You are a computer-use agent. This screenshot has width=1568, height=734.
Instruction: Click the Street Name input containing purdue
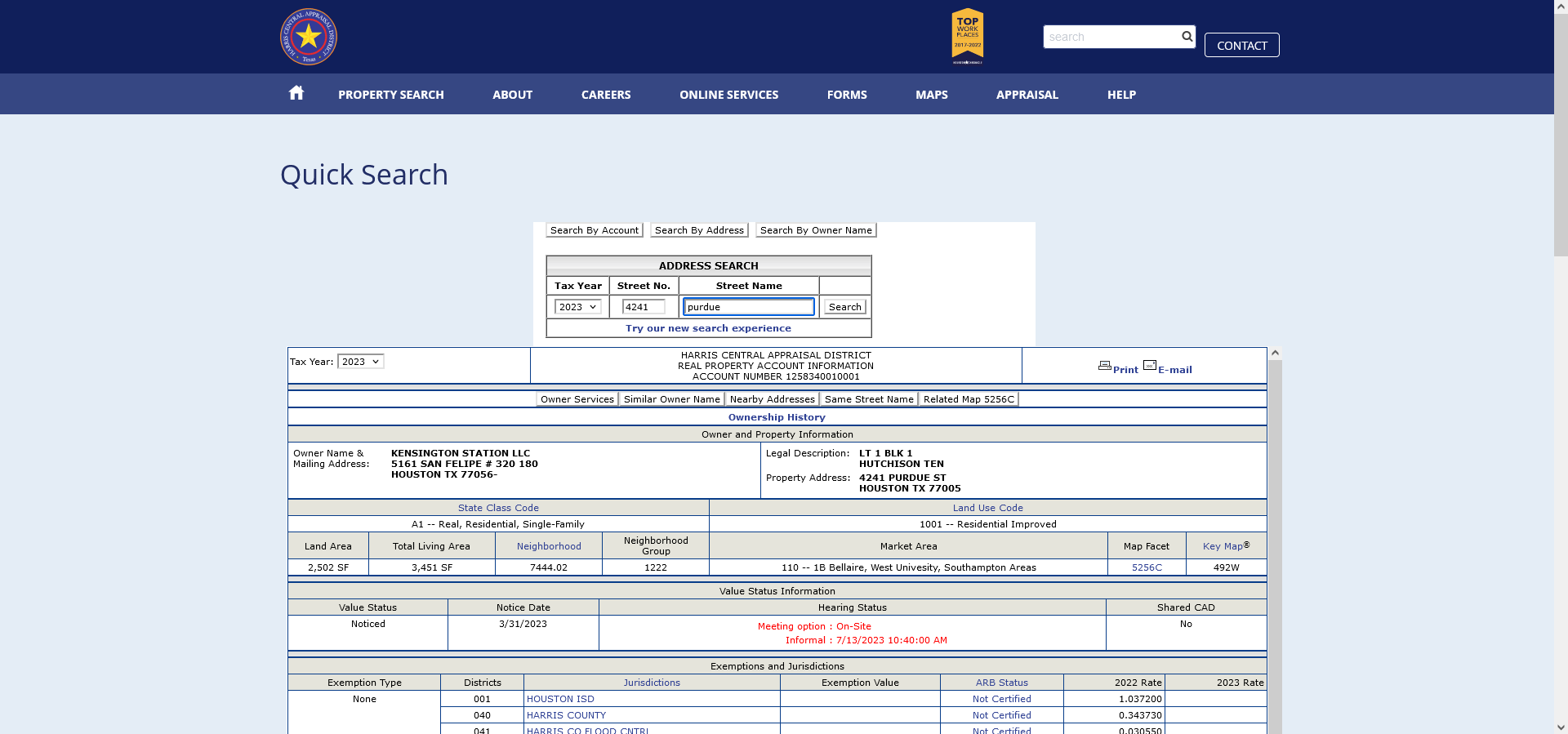tap(749, 307)
